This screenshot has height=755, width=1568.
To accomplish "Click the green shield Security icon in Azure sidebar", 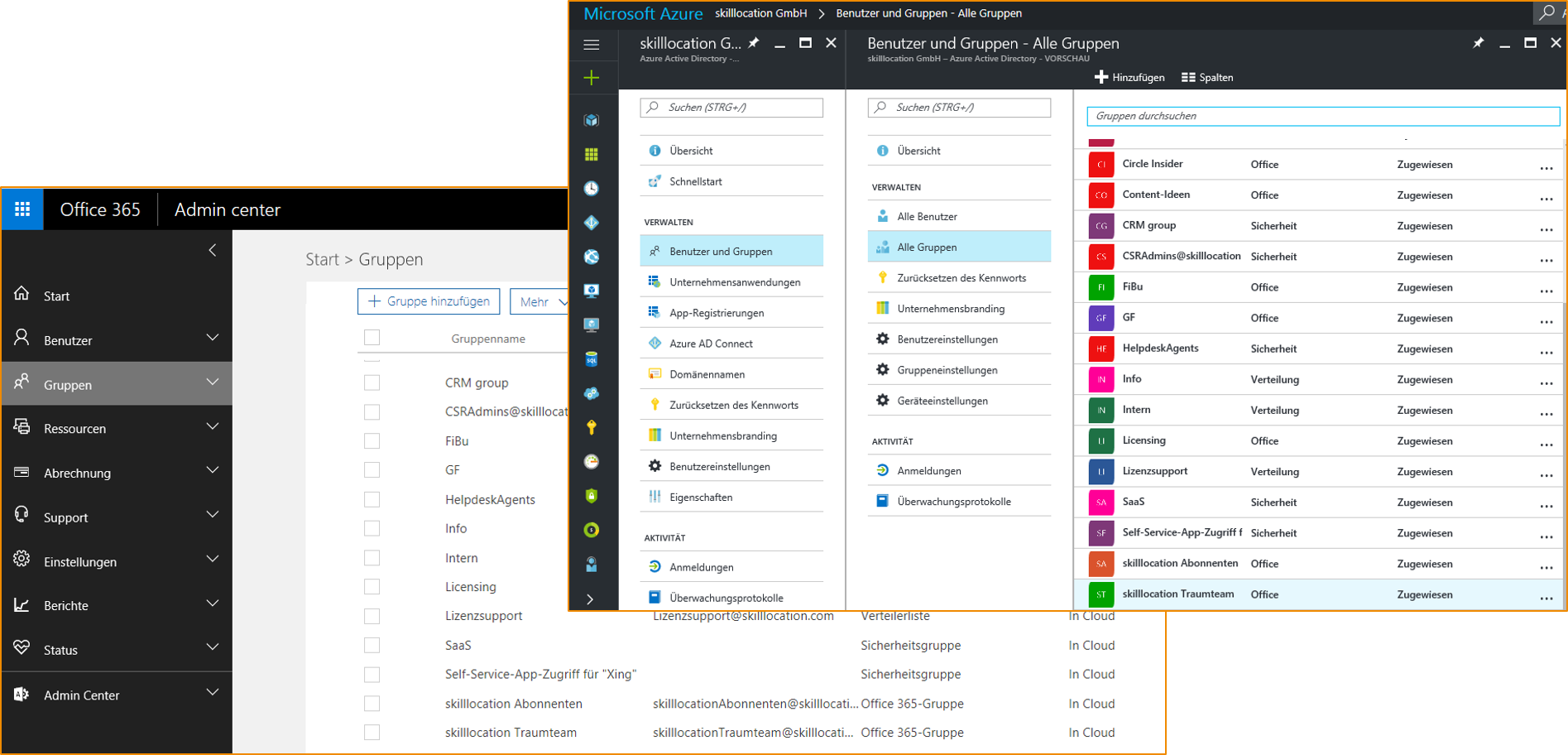I will pos(592,496).
